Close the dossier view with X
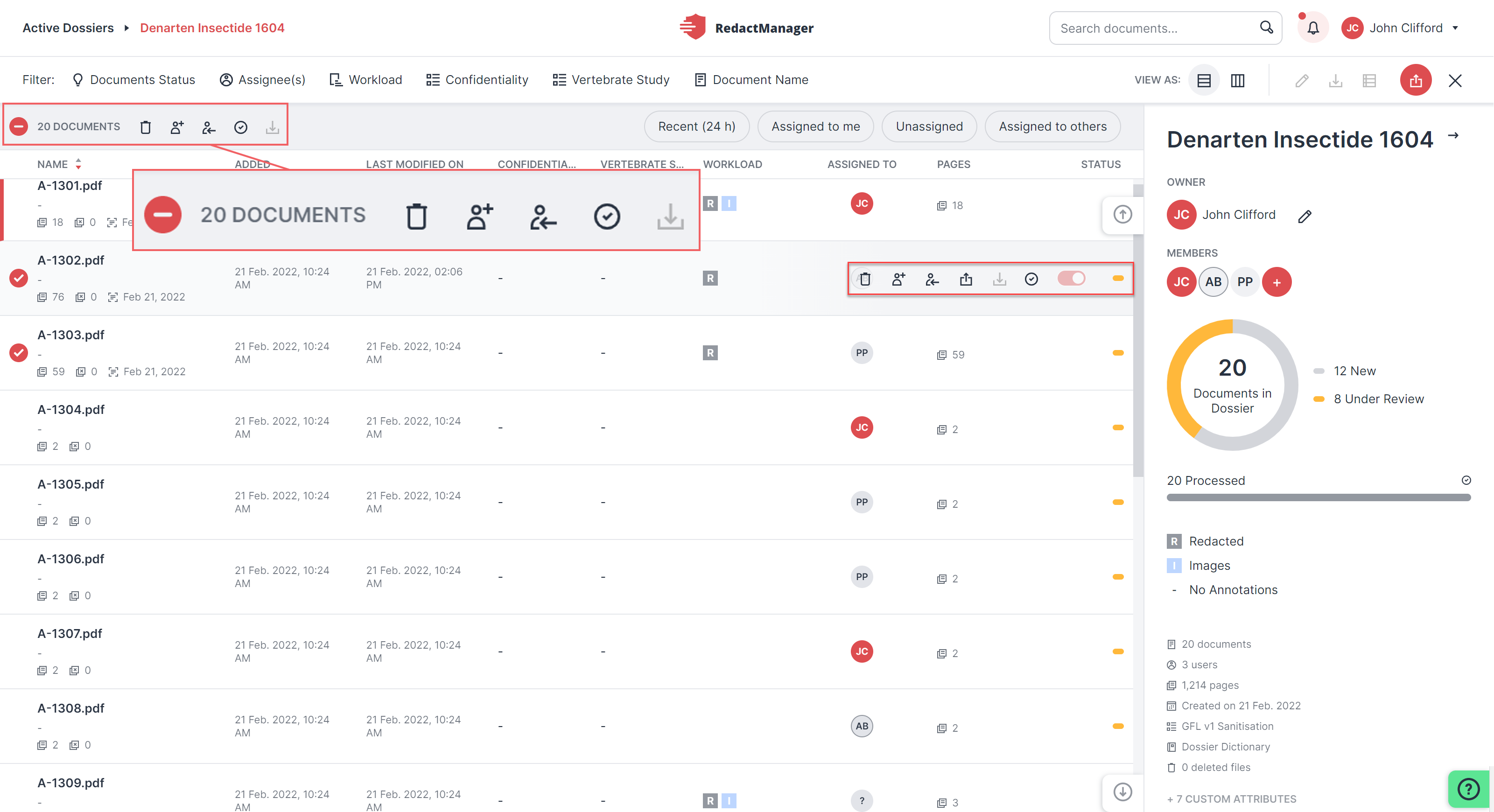1494x812 pixels. point(1455,80)
